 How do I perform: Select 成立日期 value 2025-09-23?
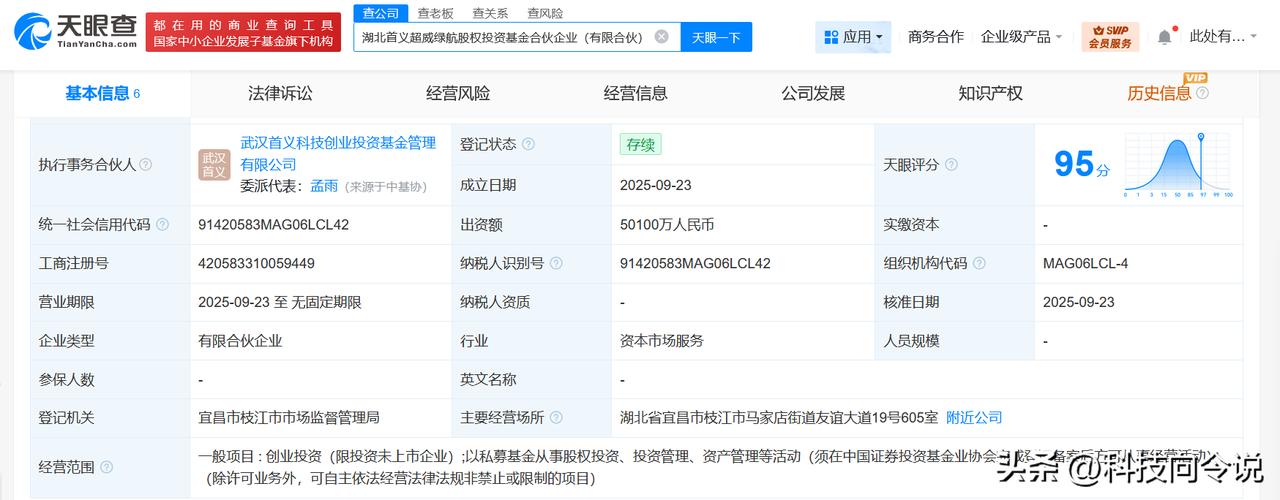(656, 185)
